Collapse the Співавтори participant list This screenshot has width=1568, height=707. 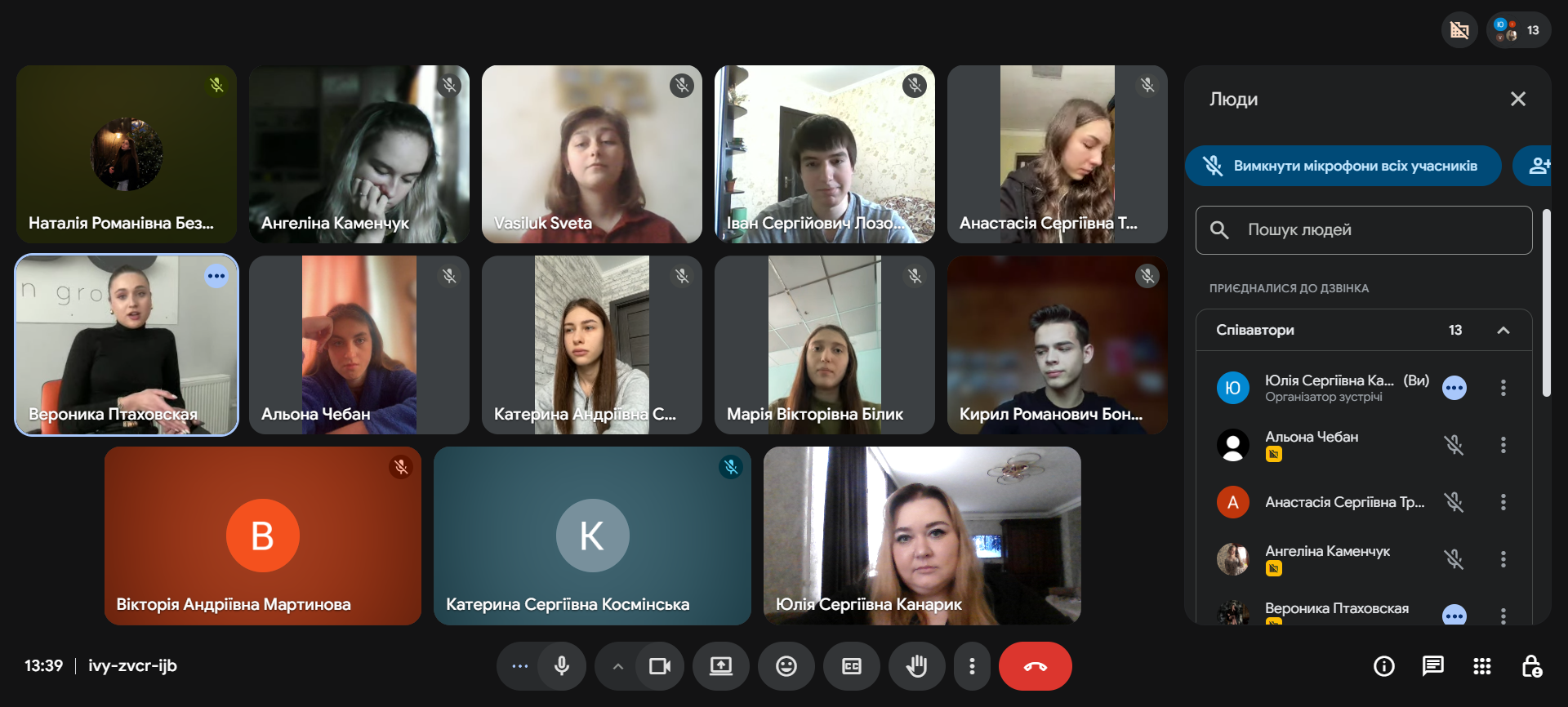click(x=1503, y=330)
